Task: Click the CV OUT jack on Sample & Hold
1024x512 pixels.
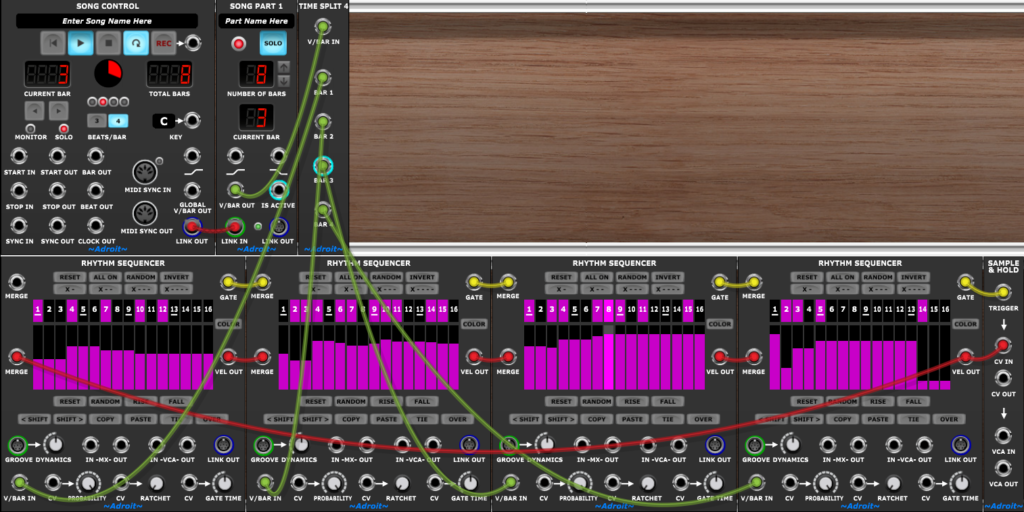Action: [1002, 378]
